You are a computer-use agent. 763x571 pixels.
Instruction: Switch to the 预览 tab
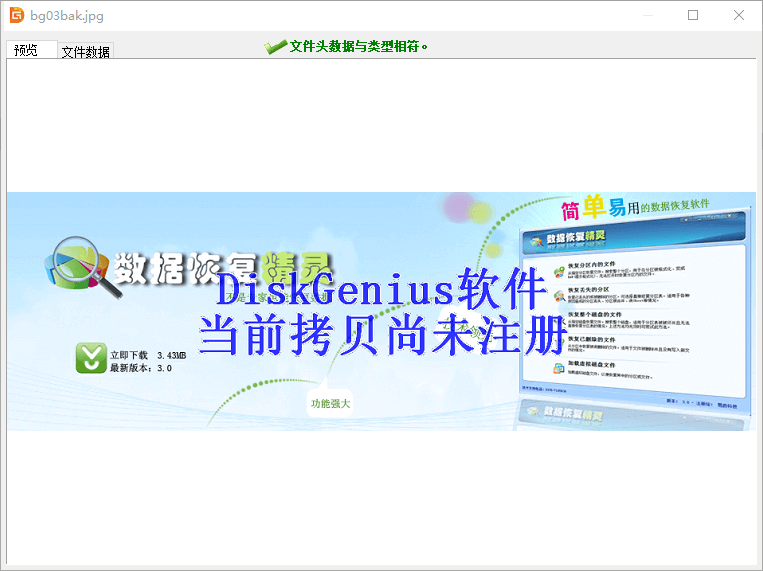pos(32,50)
